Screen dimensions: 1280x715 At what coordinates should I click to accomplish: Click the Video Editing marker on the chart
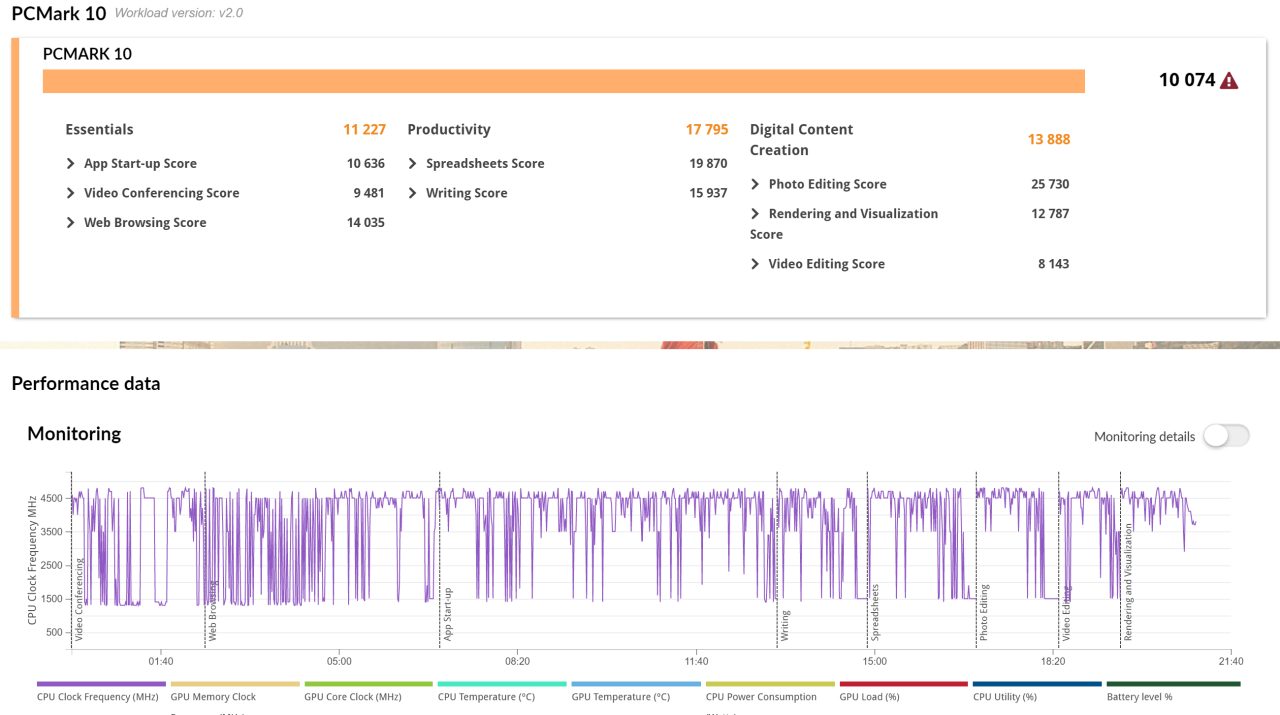point(1067,612)
